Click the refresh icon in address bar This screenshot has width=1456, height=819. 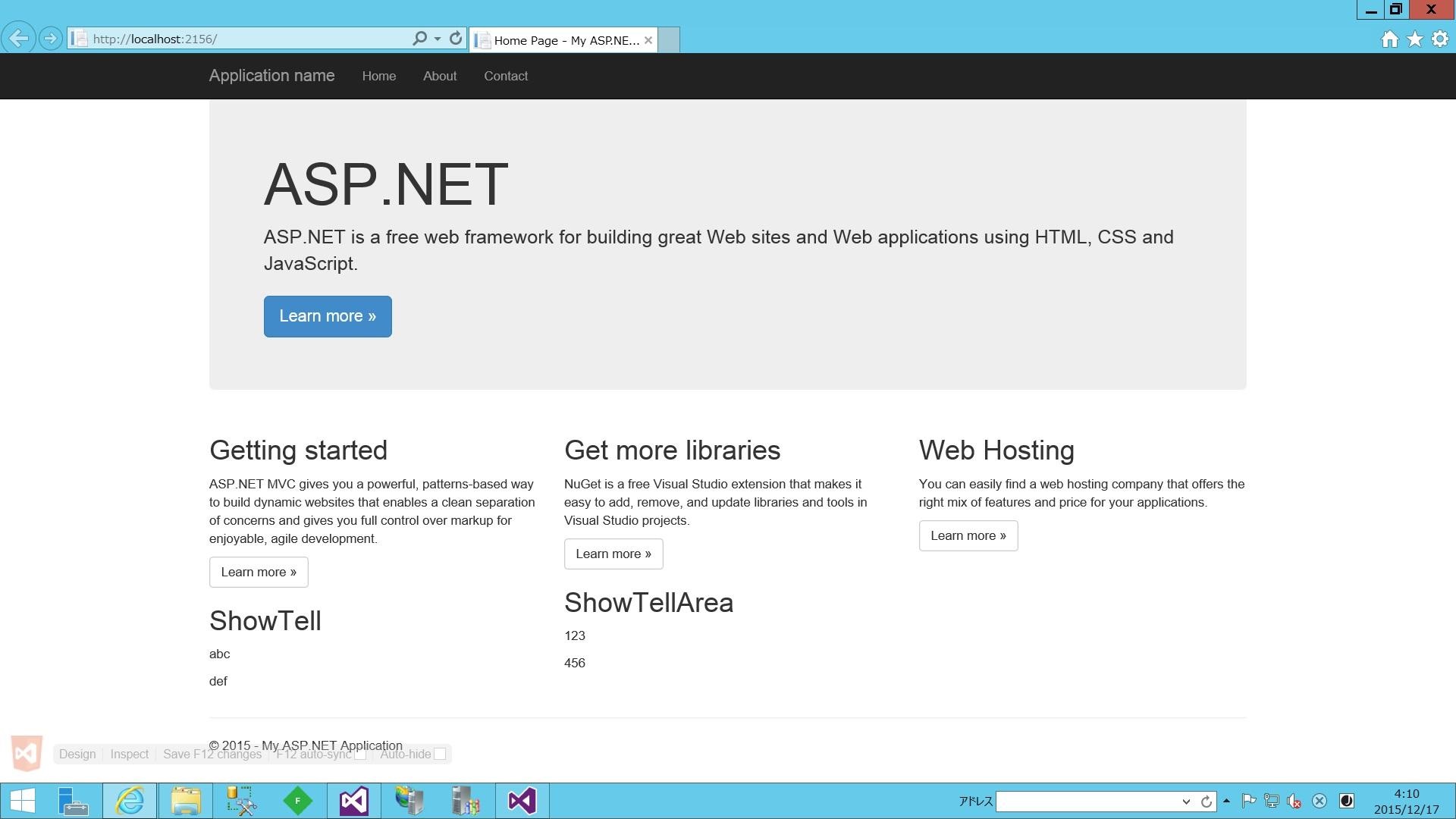[x=456, y=39]
